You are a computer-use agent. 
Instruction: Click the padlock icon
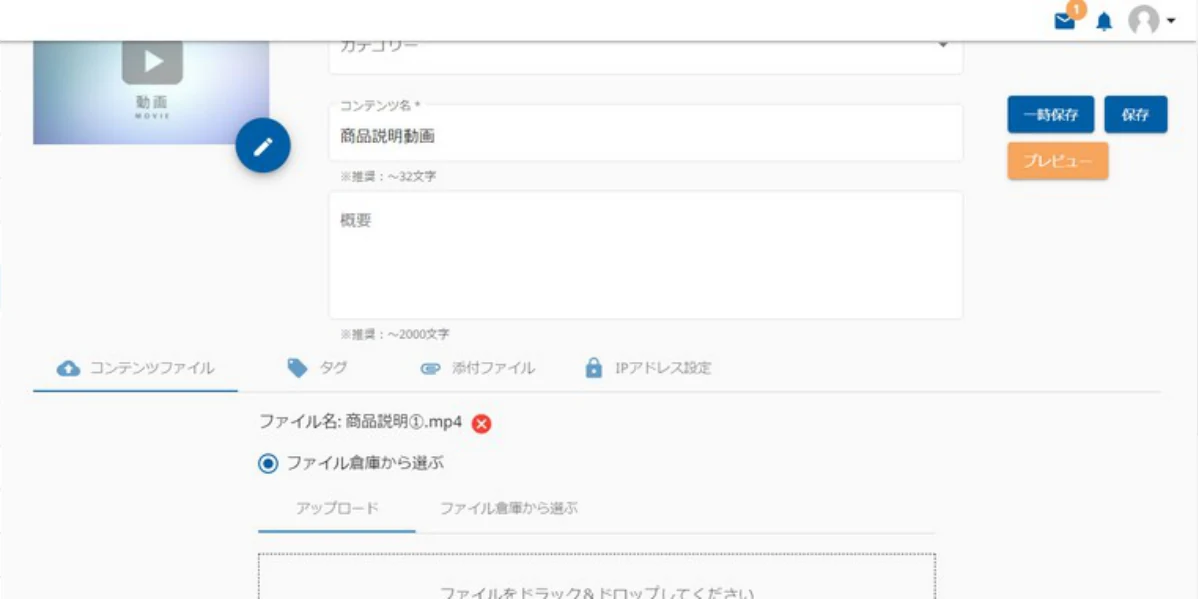[x=594, y=368]
